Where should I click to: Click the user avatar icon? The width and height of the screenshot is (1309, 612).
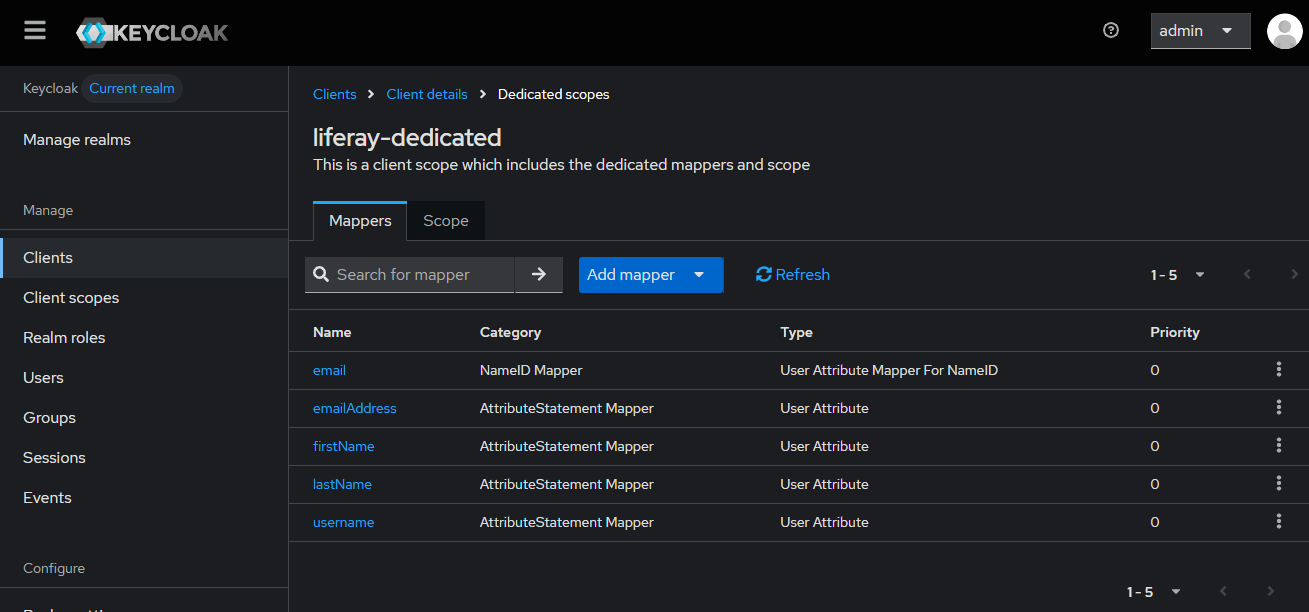pos(1284,31)
